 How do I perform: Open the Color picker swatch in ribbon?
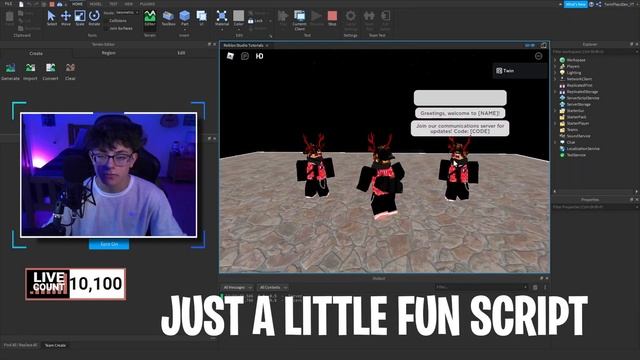[x=238, y=16]
